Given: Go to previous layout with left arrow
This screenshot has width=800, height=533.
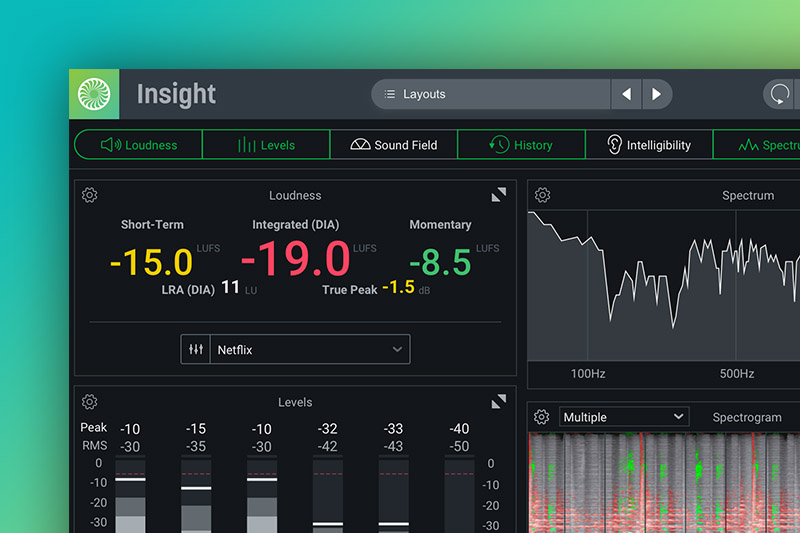Looking at the screenshot, I should point(626,94).
